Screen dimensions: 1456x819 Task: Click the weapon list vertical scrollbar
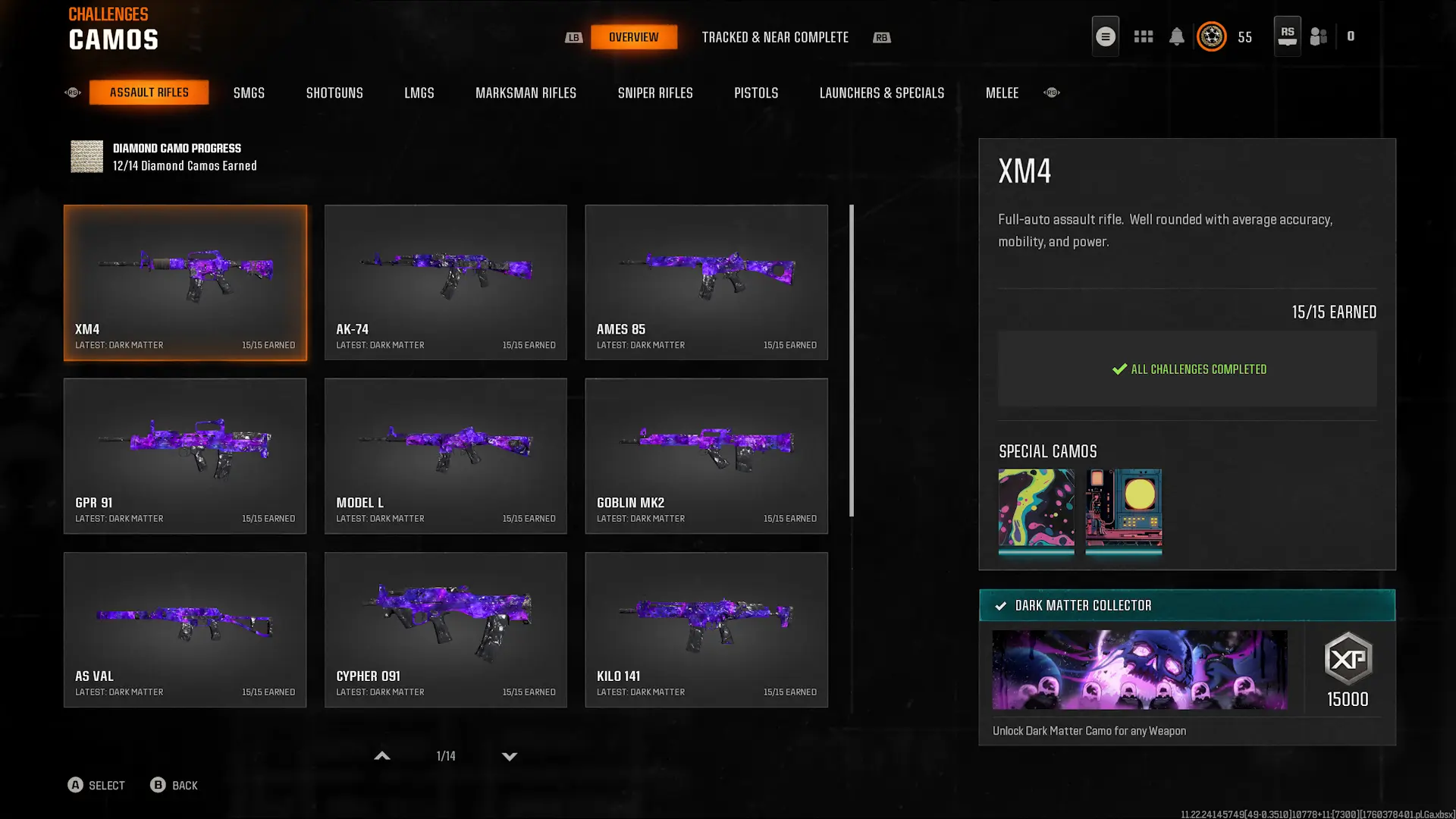[x=851, y=360]
